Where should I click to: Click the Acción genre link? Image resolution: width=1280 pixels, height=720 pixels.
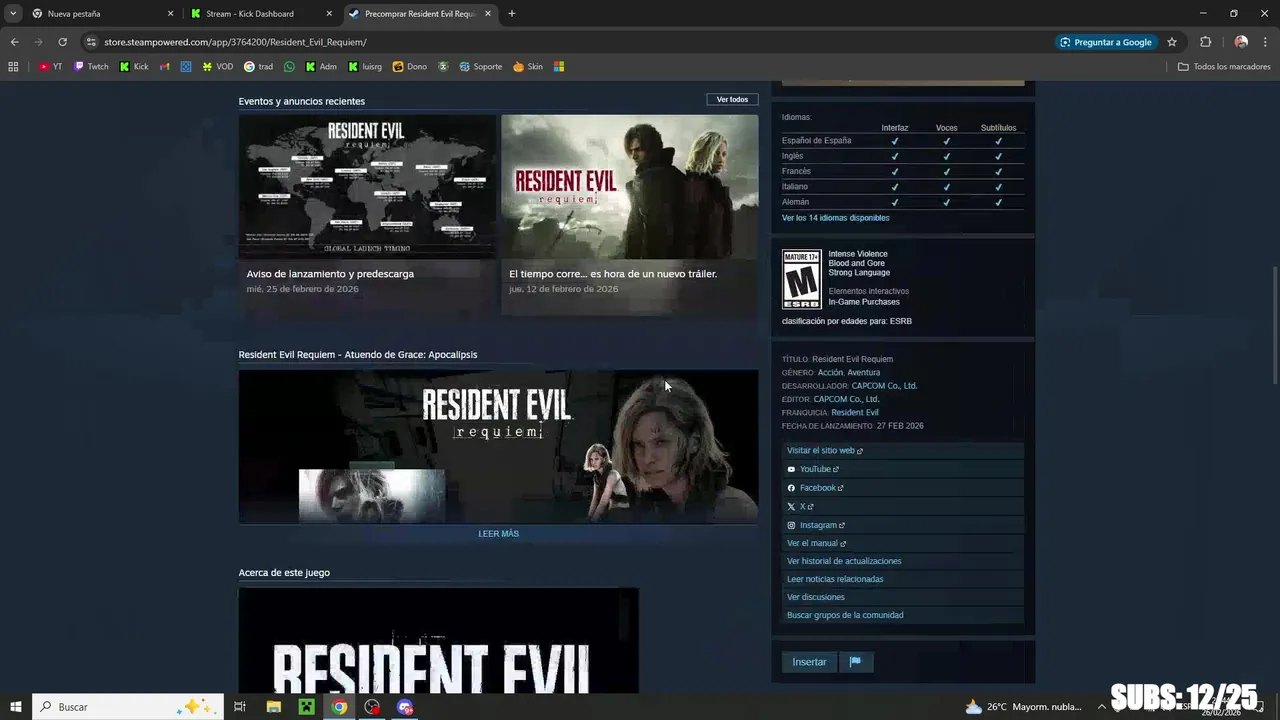pyautogui.click(x=830, y=372)
